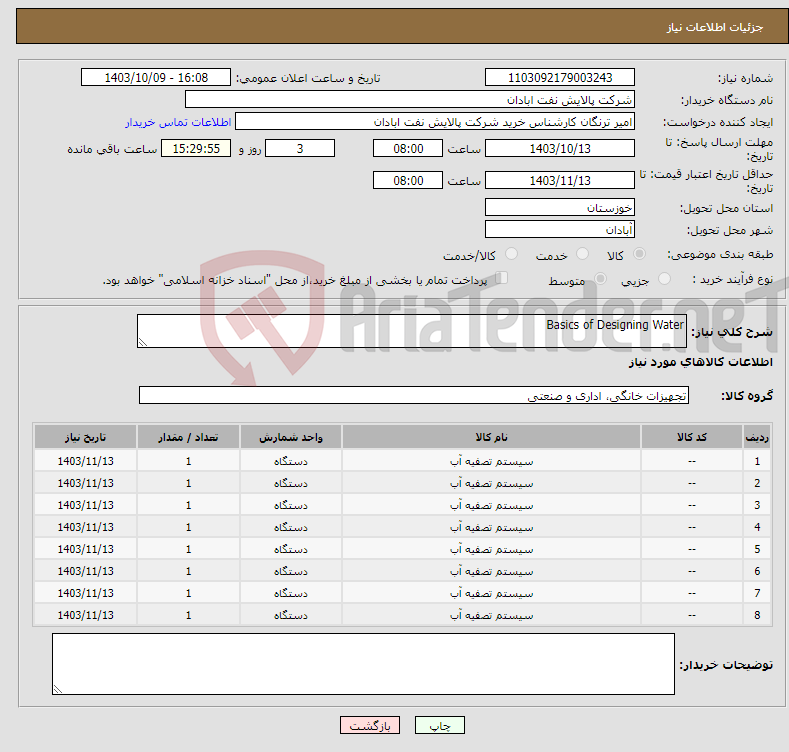The image size is (789, 752).
Task: Click the جزئیات اطلاعات نیاز page header
Action: point(715,27)
